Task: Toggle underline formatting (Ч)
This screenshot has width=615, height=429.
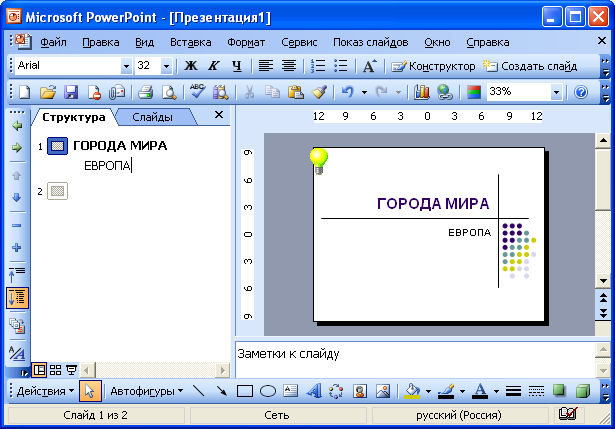Action: pos(237,66)
